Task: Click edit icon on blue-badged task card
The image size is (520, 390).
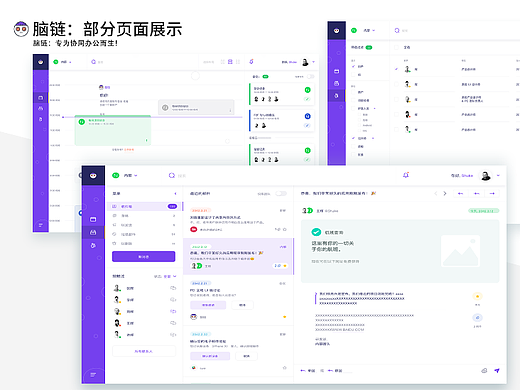Action: pyautogui.click(x=307, y=125)
